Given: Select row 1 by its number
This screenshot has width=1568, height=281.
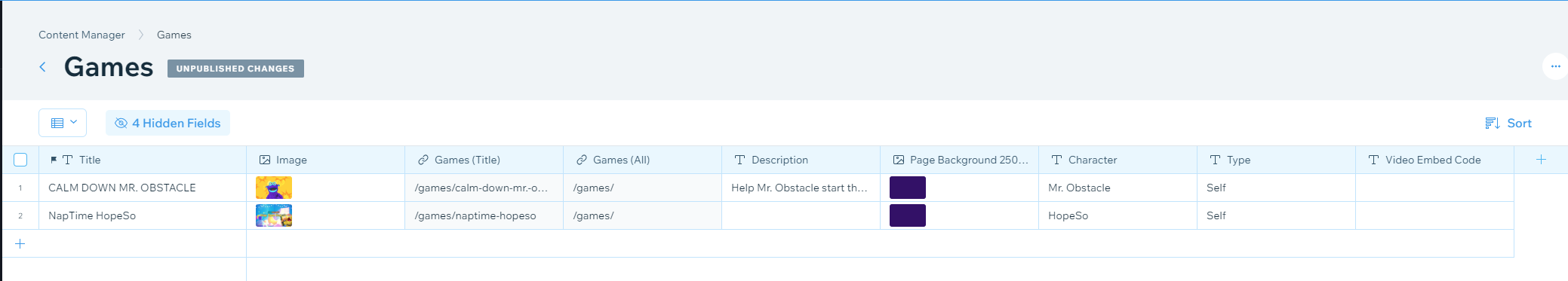Looking at the screenshot, I should tap(20, 188).
